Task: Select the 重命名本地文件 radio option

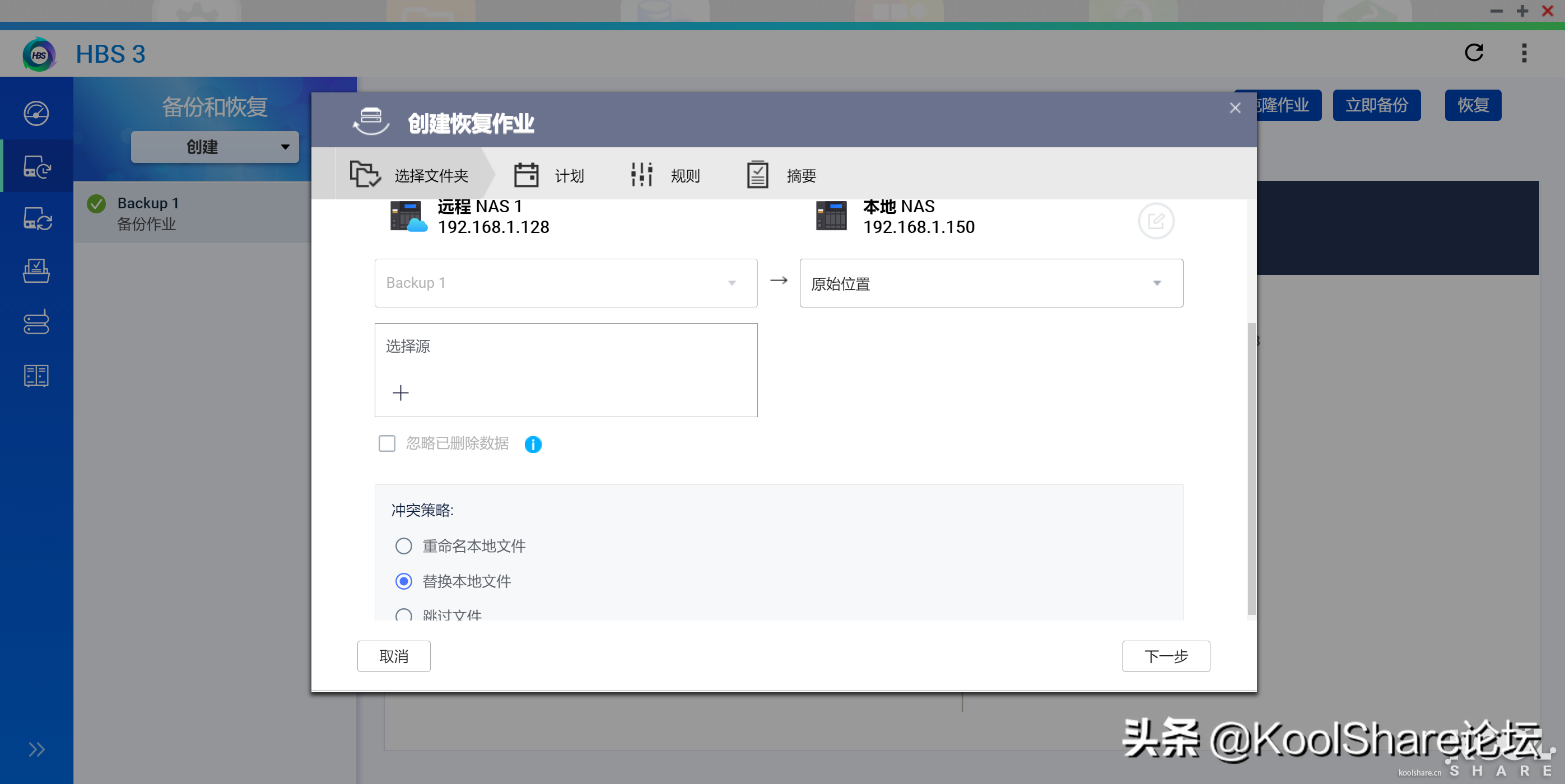Action: point(403,546)
